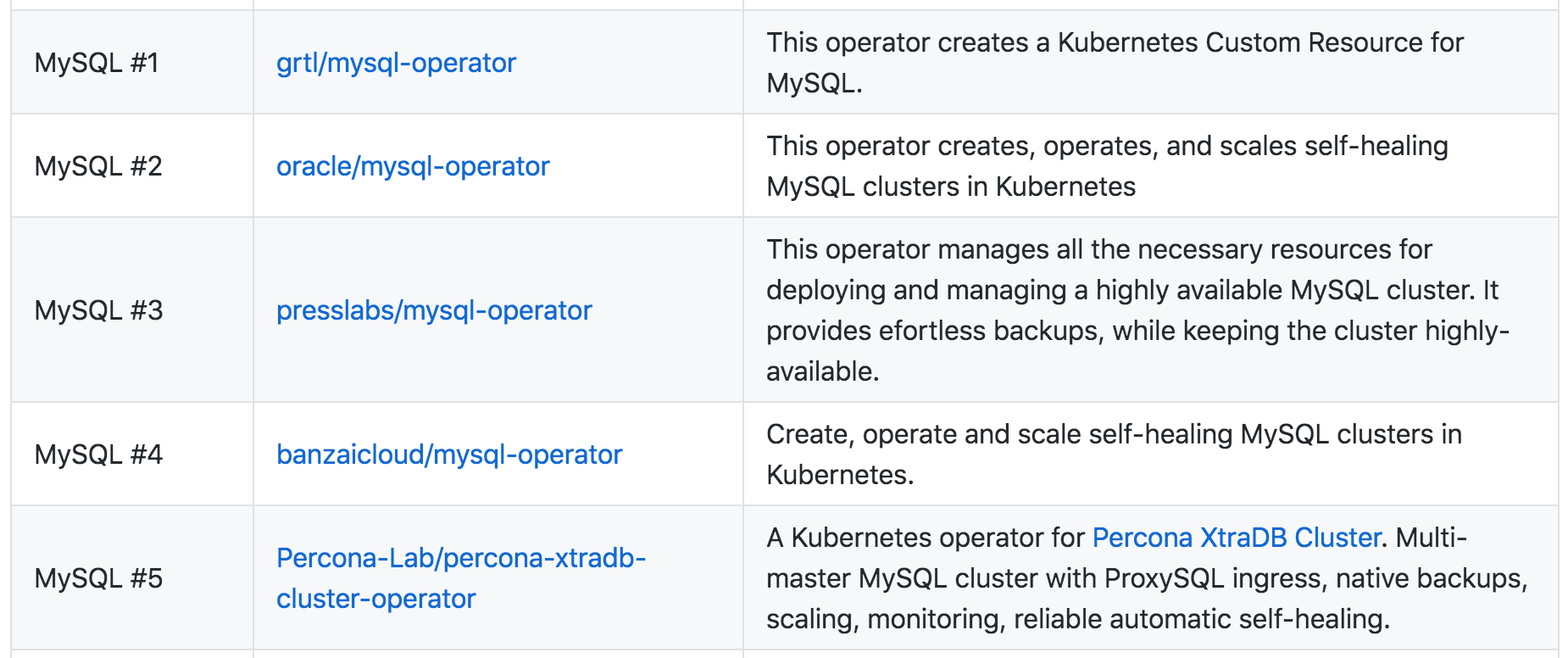This screenshot has width=1568, height=658.
Task: Open the oracle/mysql-operator repository link
Action: (413, 166)
